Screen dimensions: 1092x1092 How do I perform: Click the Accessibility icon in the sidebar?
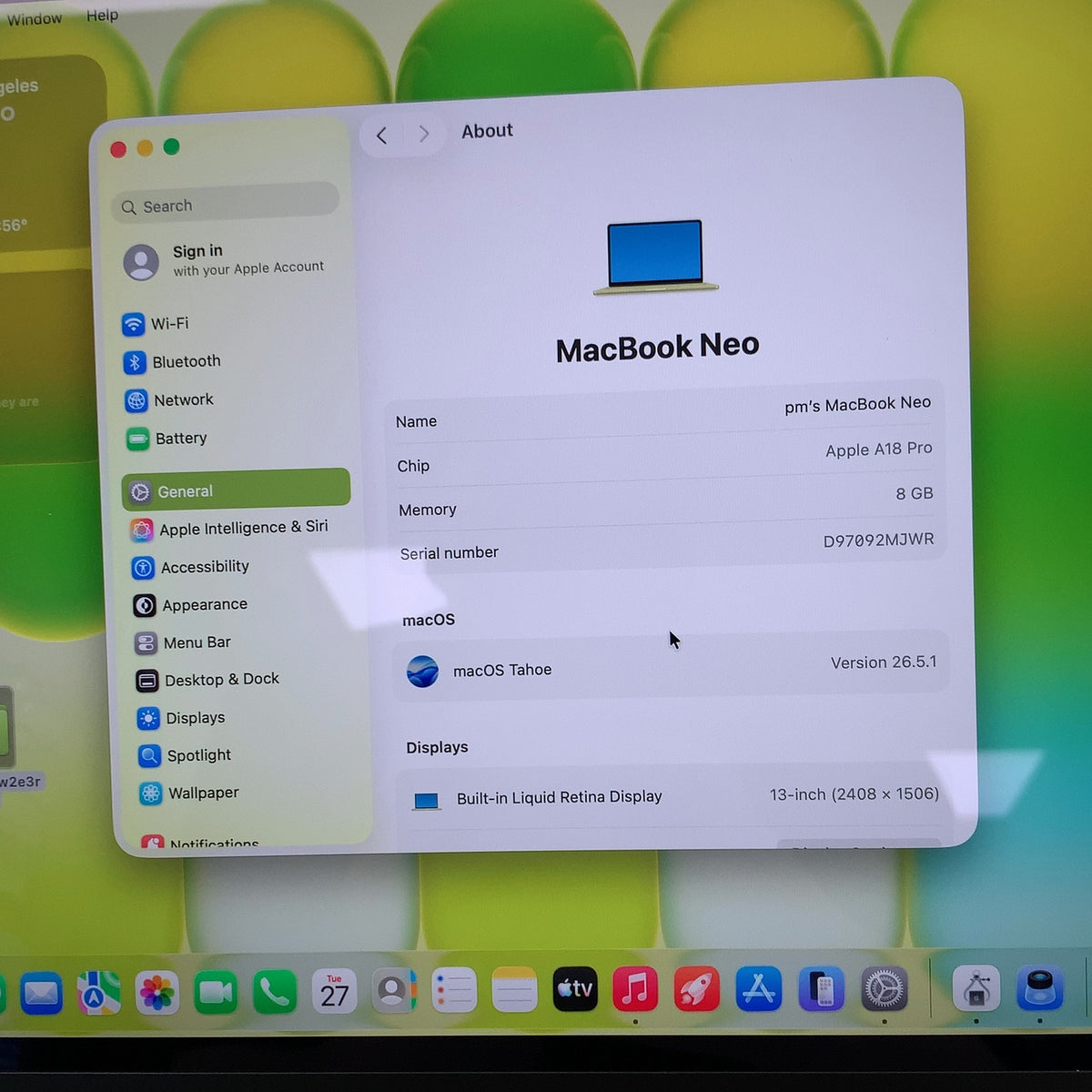click(x=143, y=568)
